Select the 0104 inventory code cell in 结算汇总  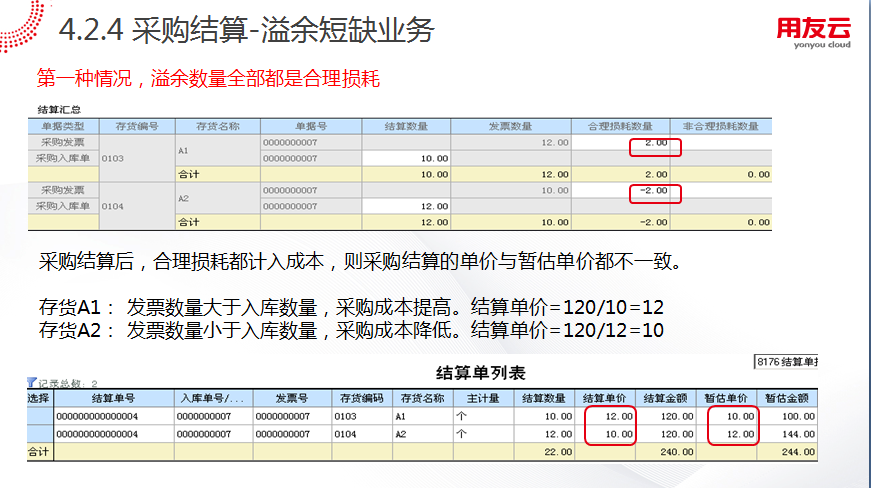click(137, 206)
